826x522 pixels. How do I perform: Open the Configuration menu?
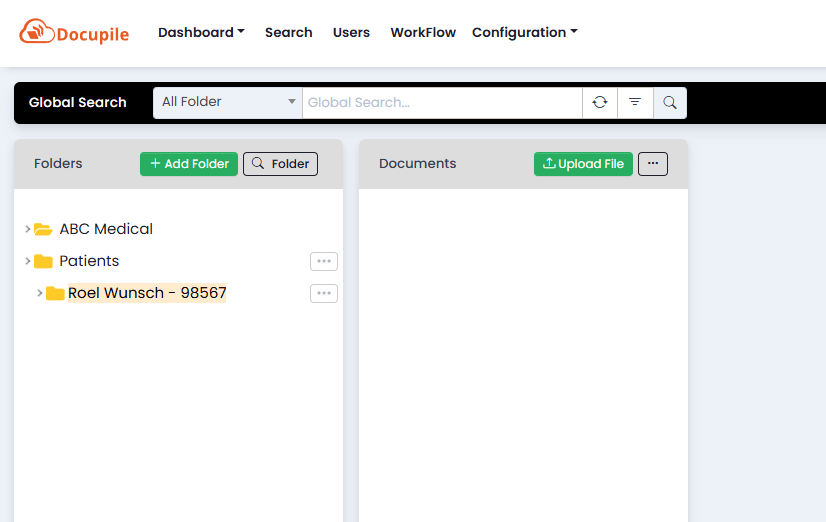click(524, 32)
